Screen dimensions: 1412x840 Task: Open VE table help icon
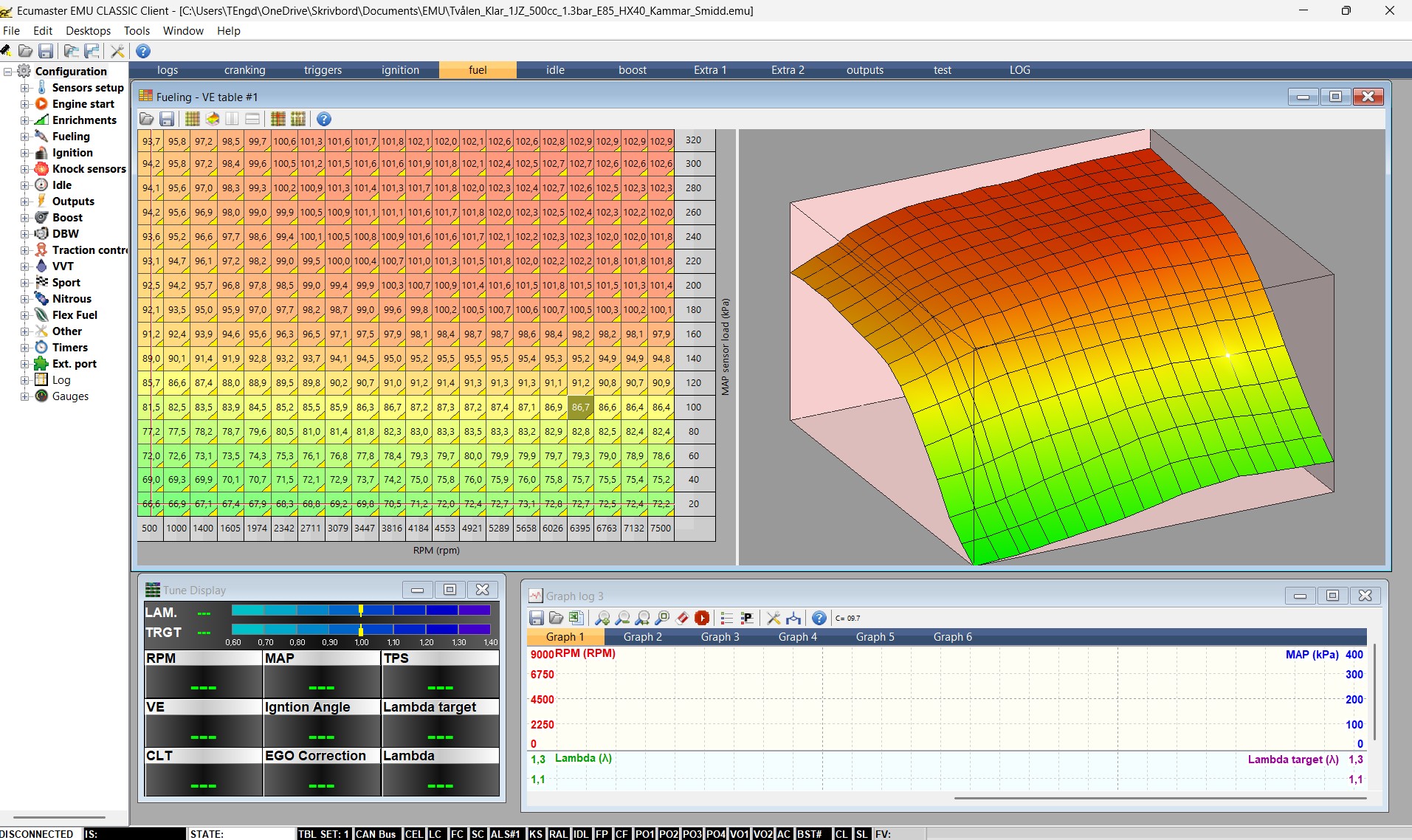[324, 119]
